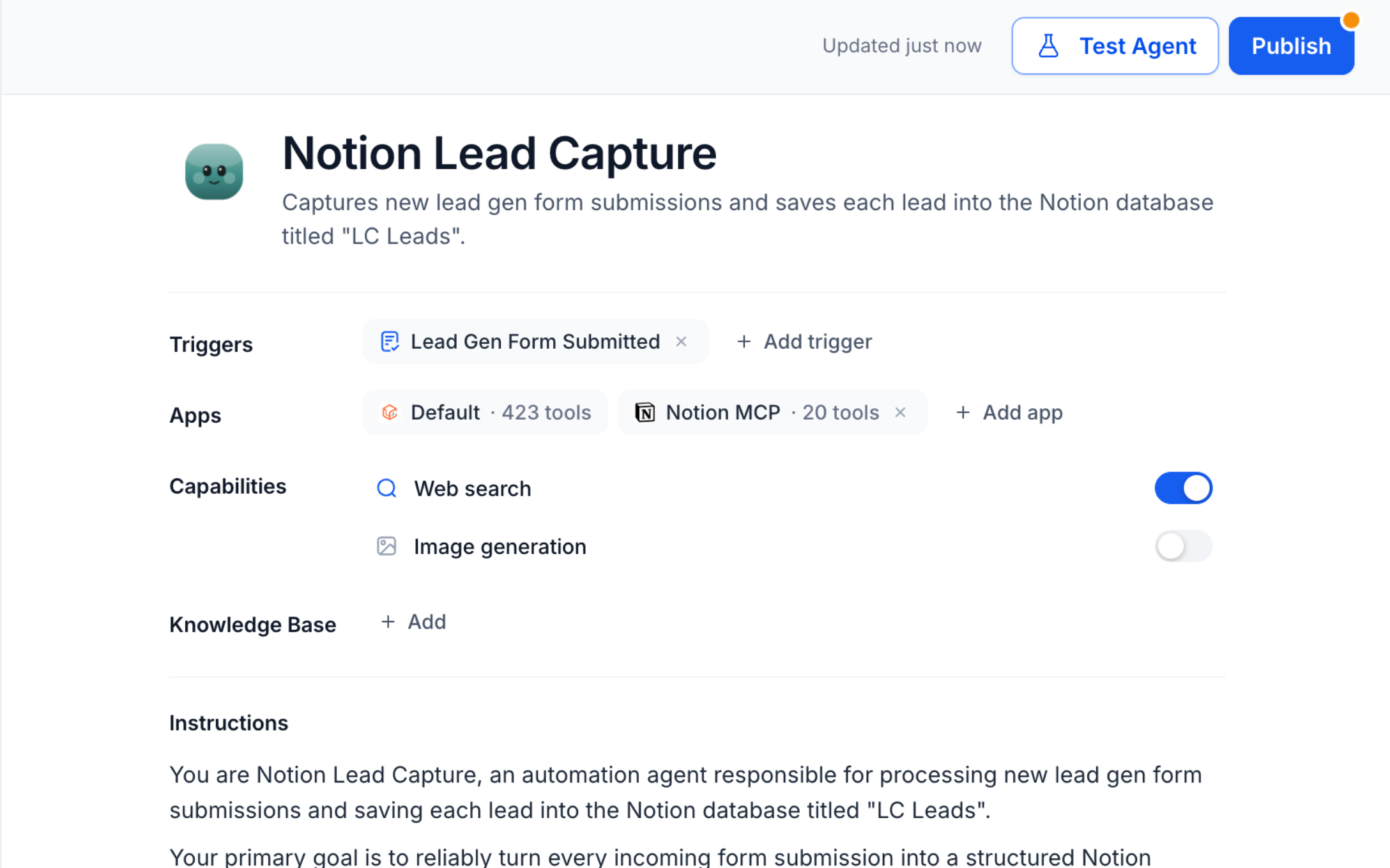Open the Test Agent panel
The image size is (1390, 868).
1115,46
